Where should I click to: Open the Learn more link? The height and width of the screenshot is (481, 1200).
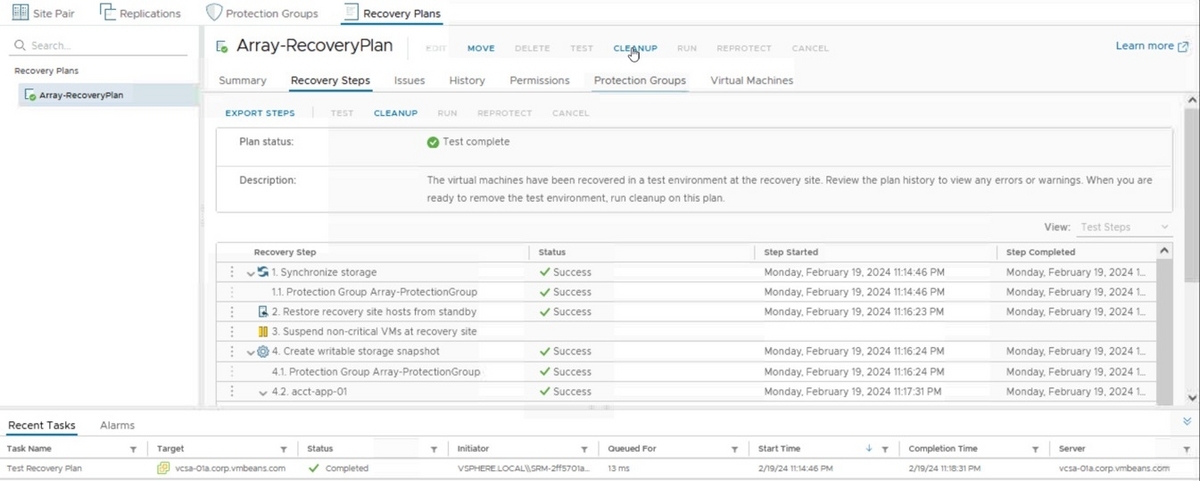pyautogui.click(x=1151, y=46)
